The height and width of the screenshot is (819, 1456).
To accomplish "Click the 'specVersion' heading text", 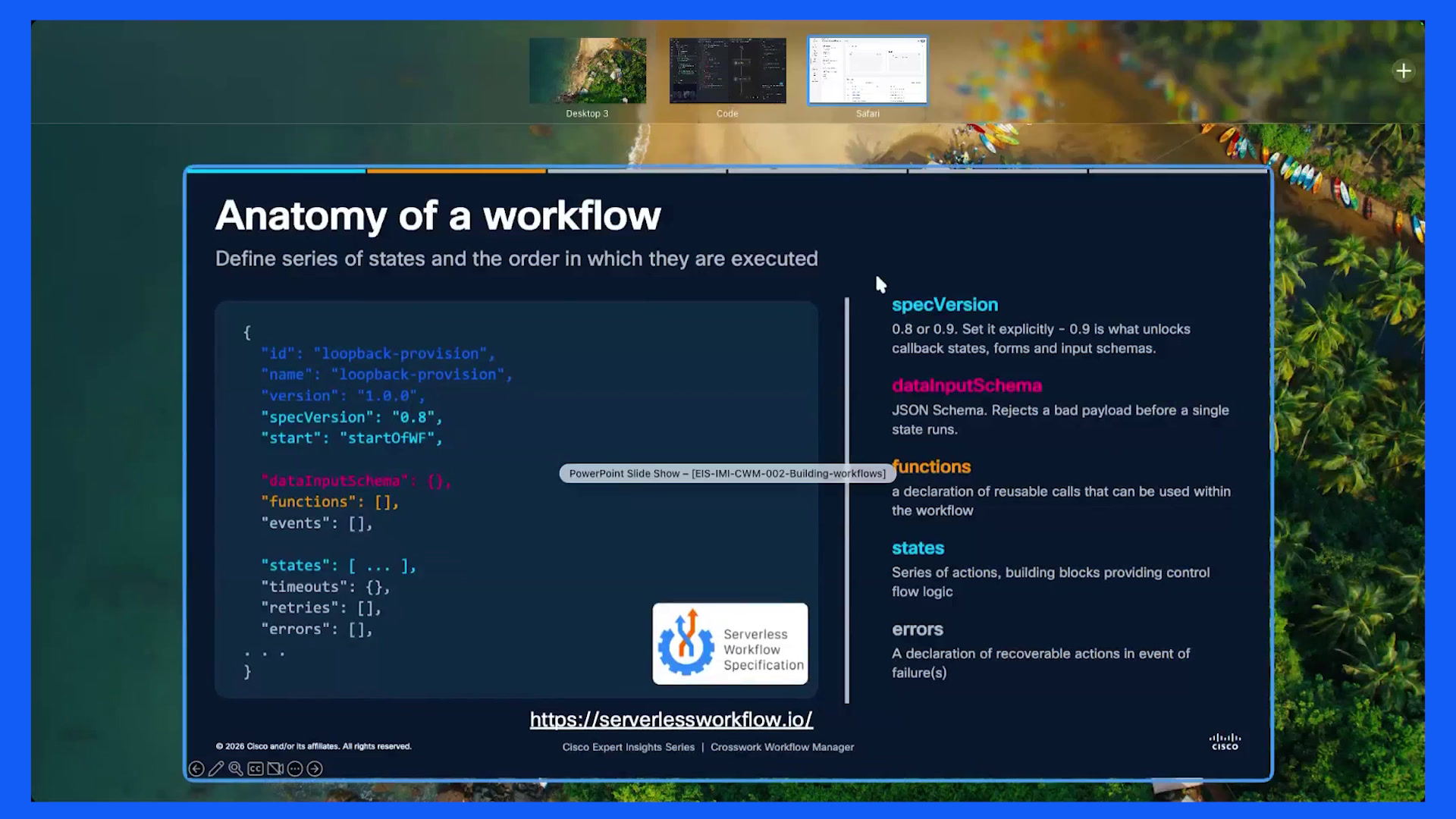I will tap(945, 305).
